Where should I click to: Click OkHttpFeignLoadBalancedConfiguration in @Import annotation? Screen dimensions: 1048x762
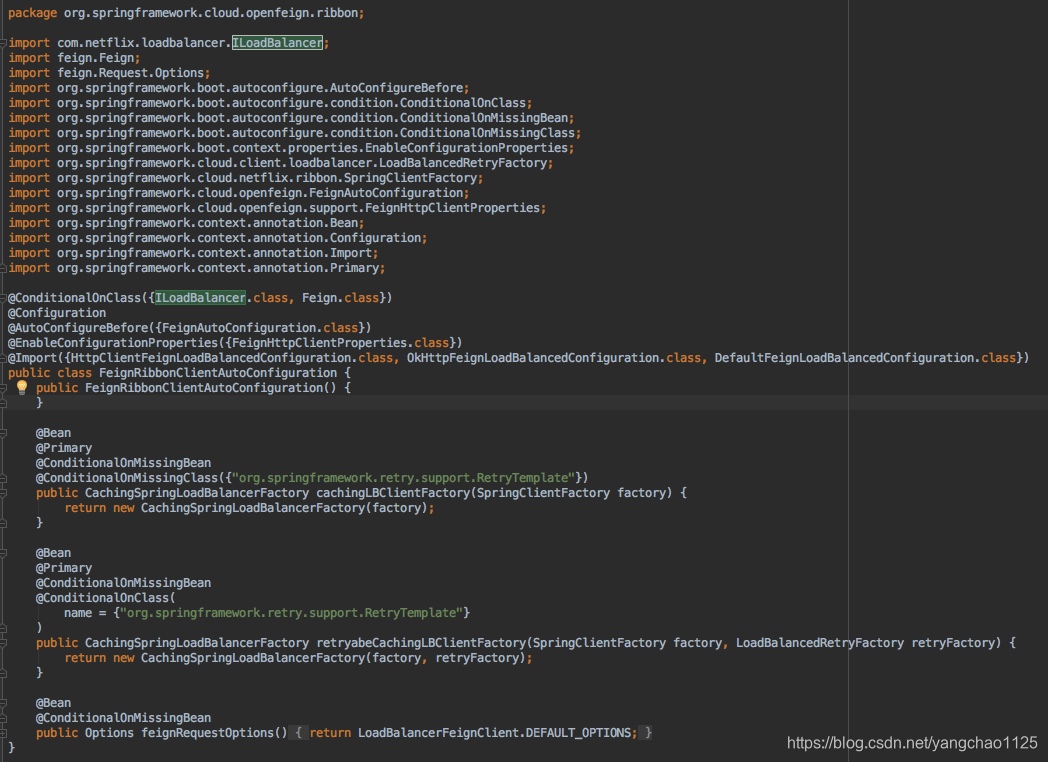click(x=533, y=358)
